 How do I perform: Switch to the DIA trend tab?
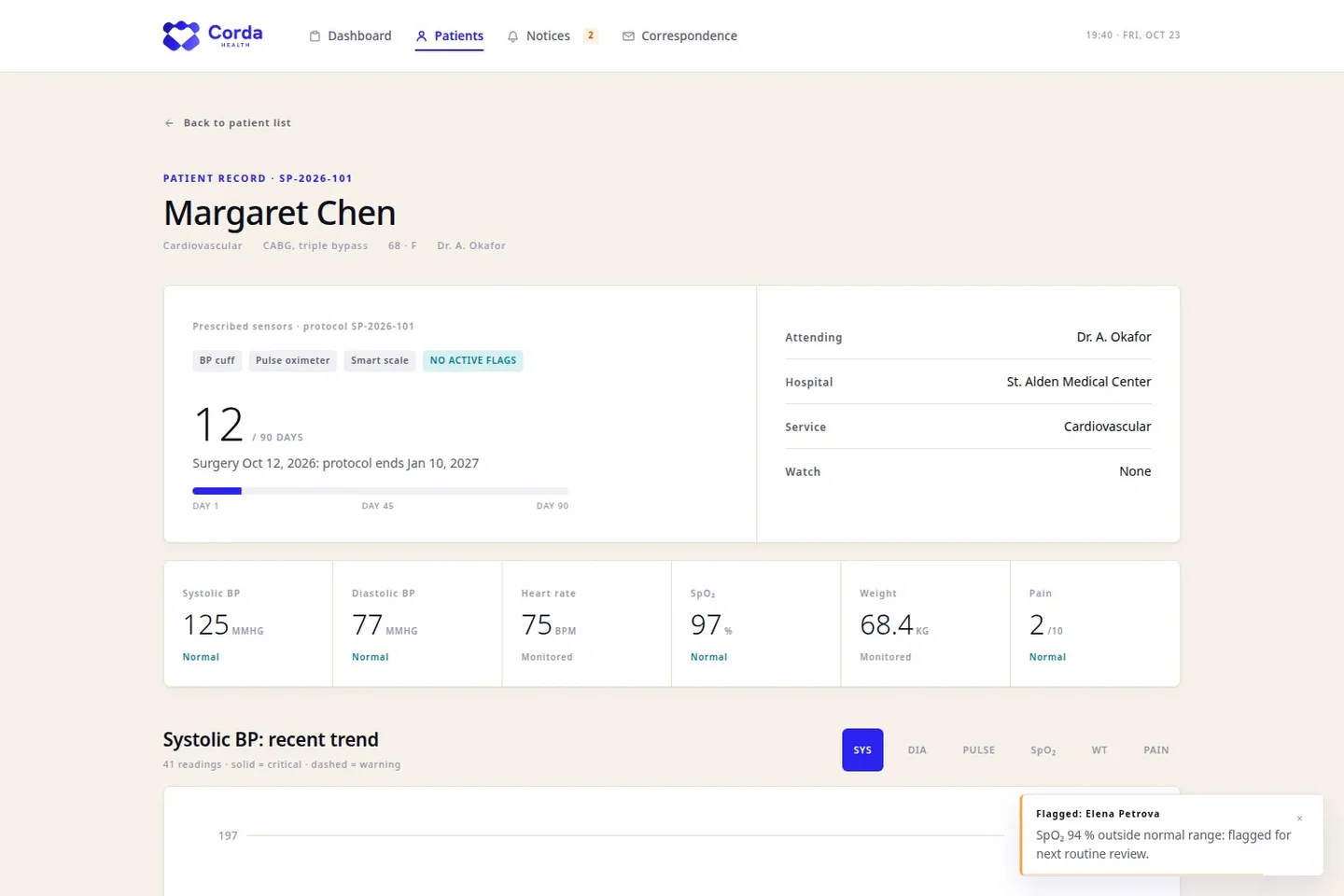click(917, 750)
